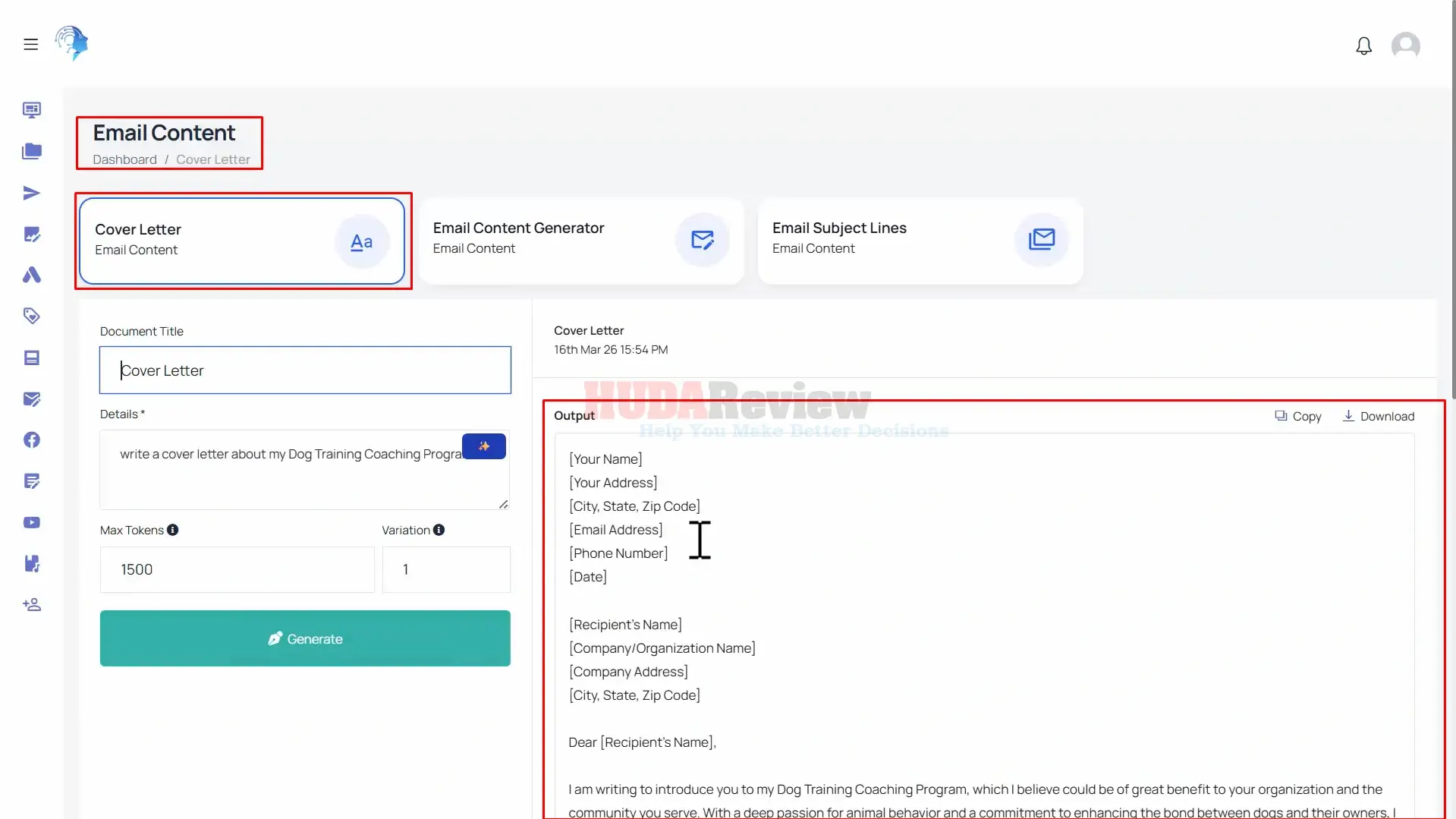Click the Aa icon on Cover Letter card

click(362, 241)
